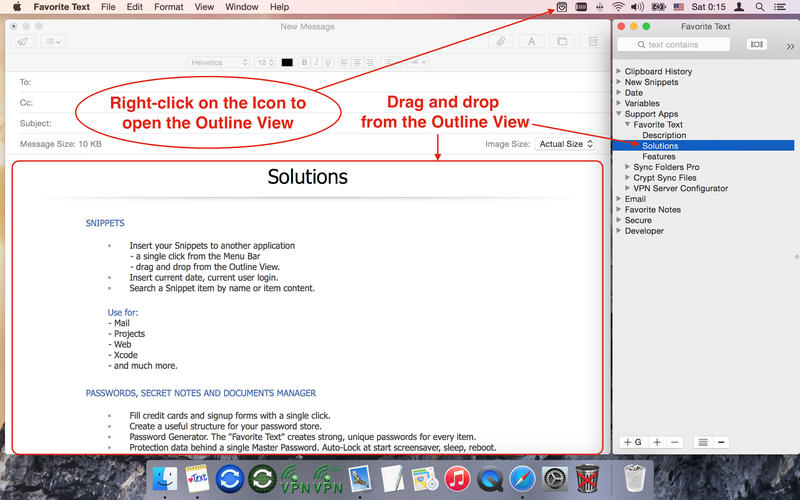The image size is (800, 500).
Task: Expand the Clipboard History group
Action: coord(618,71)
